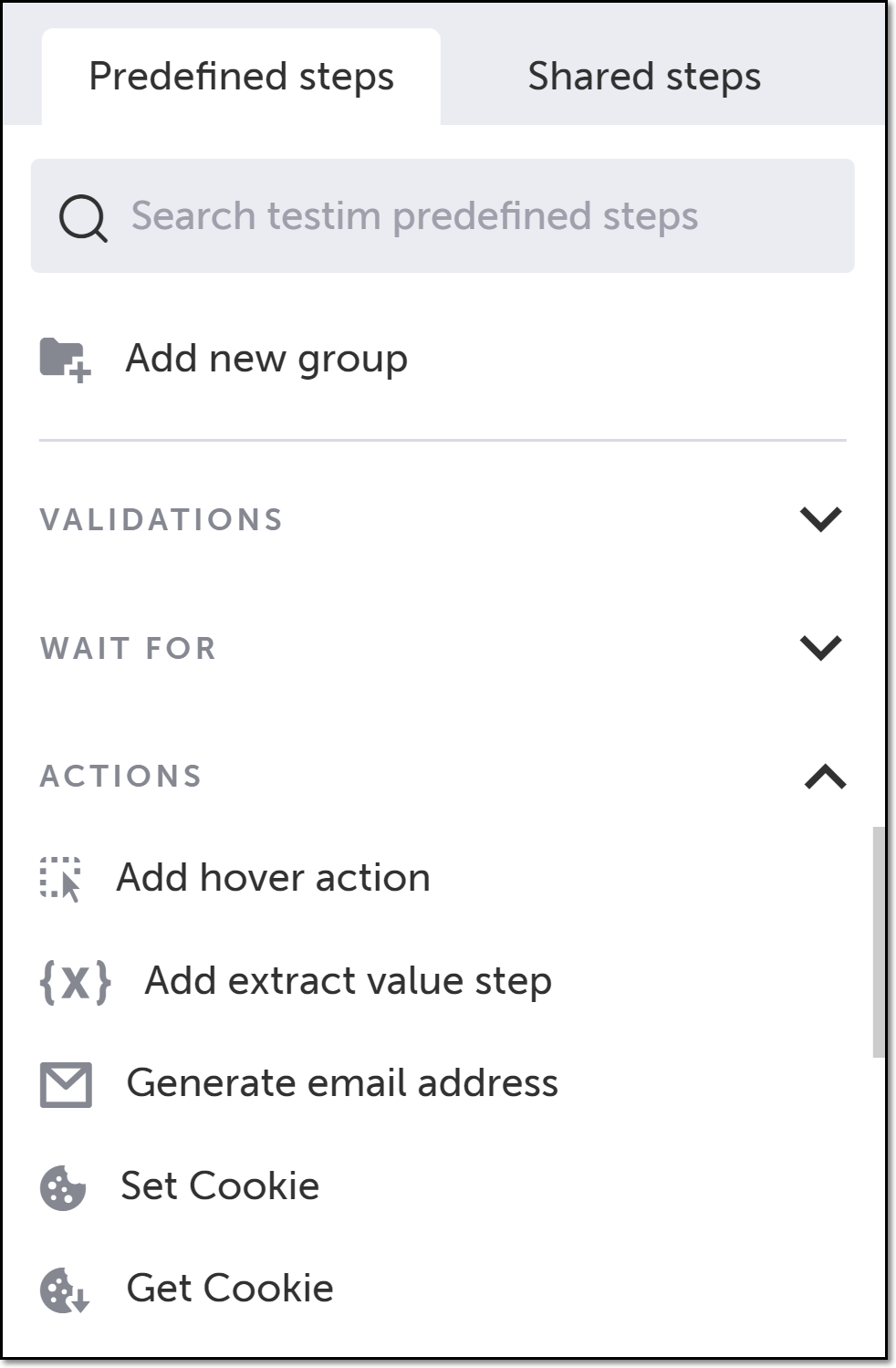Screen dimensions: 896x1368
Task: Switch to the Shared steps tab
Action: [644, 77]
